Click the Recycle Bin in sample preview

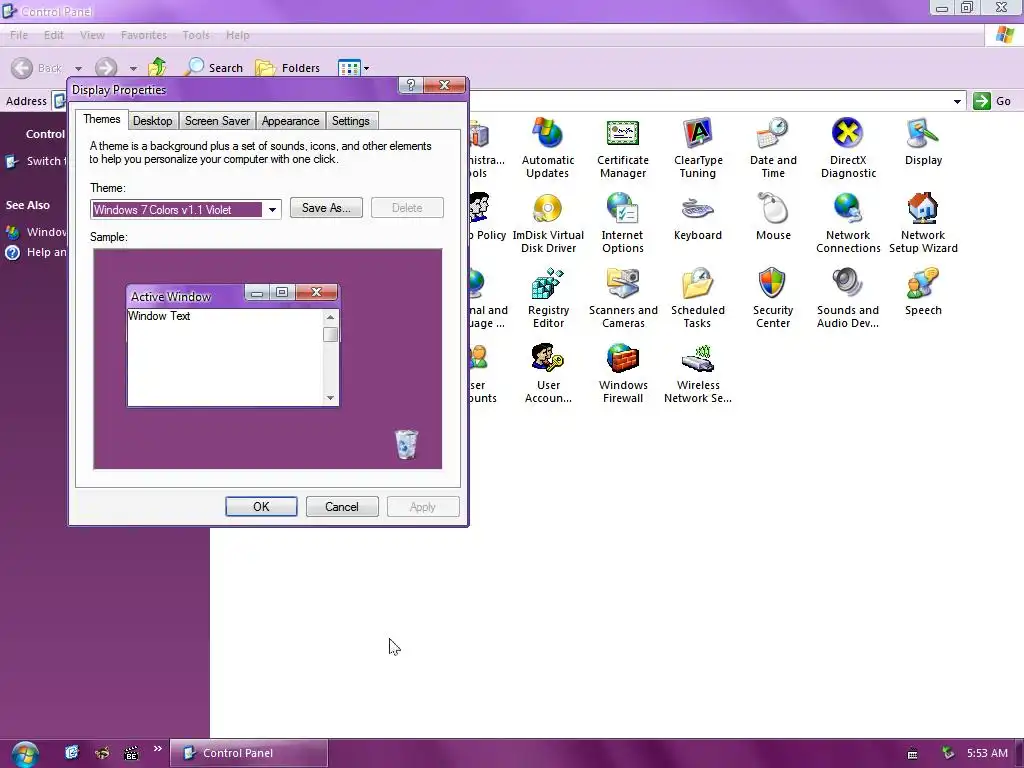click(x=406, y=444)
